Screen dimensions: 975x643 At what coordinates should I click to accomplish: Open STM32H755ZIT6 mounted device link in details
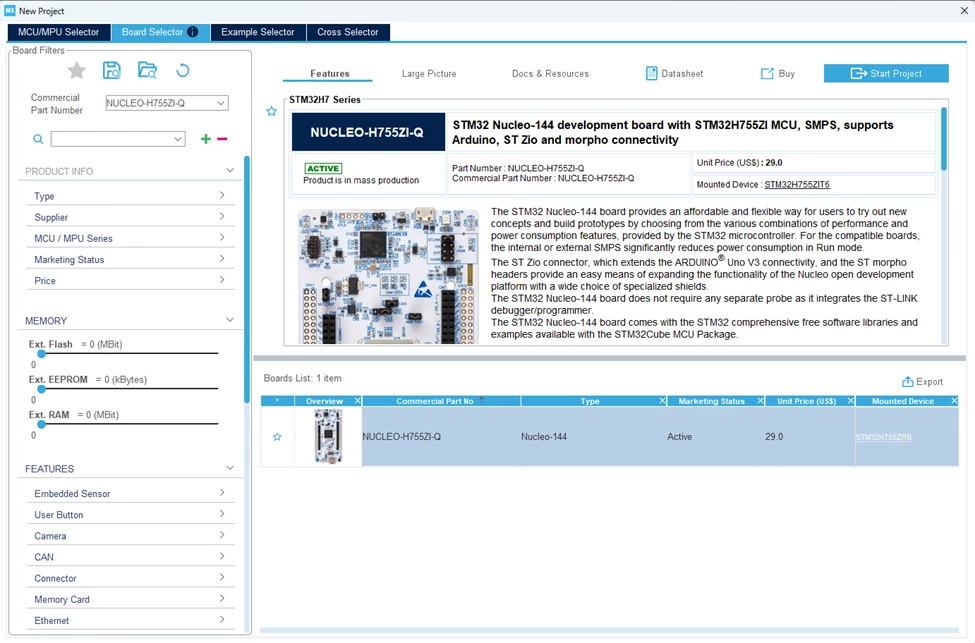[x=797, y=185]
